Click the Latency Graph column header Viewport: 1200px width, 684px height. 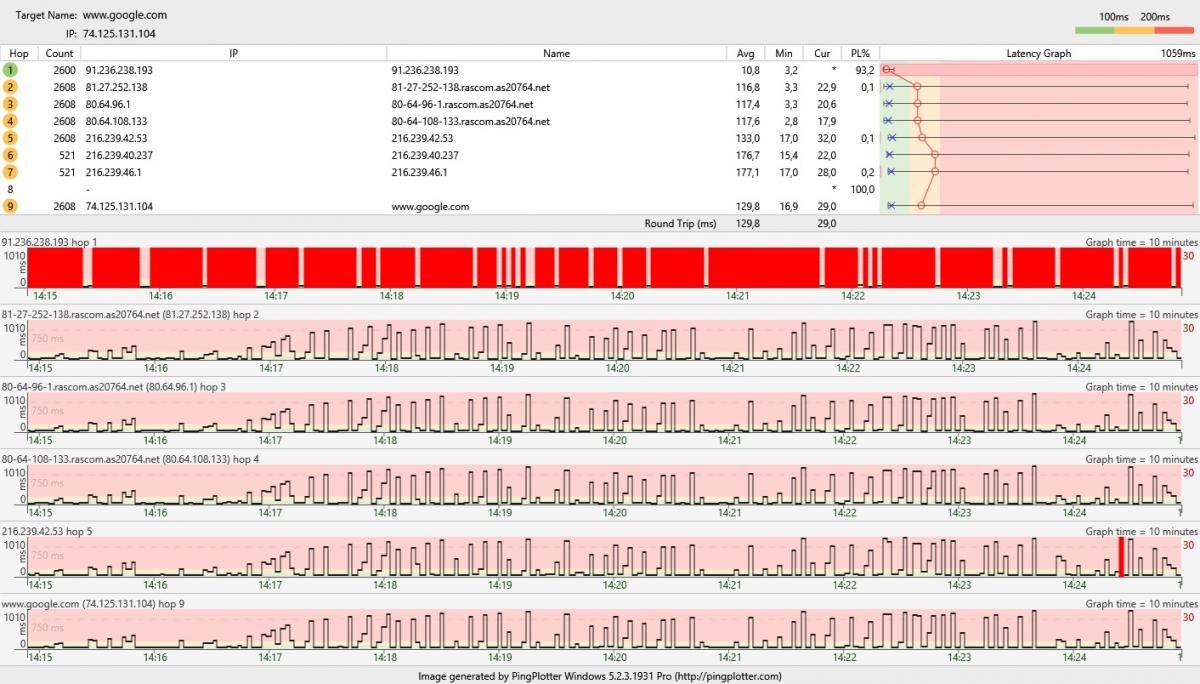tap(1038, 53)
